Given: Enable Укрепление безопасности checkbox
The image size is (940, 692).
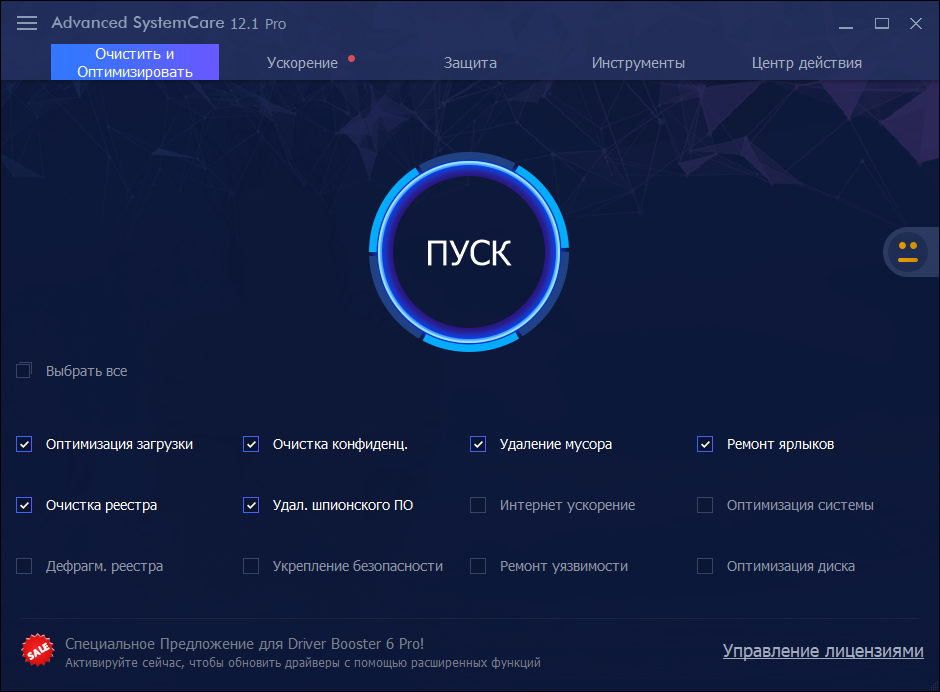Looking at the screenshot, I should pos(251,566).
